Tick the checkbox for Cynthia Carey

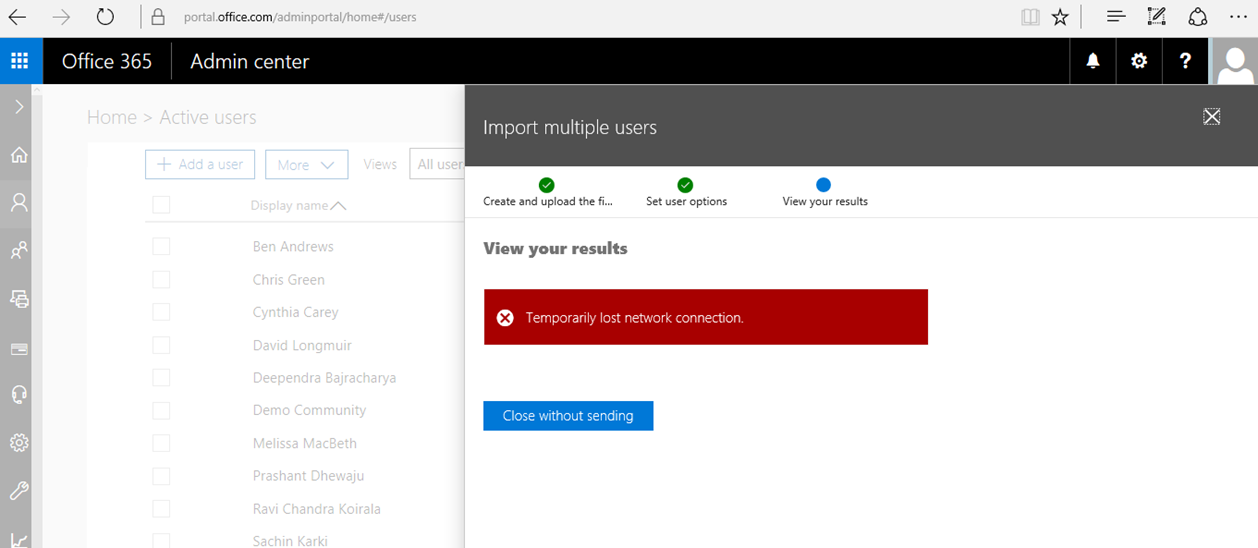161,312
